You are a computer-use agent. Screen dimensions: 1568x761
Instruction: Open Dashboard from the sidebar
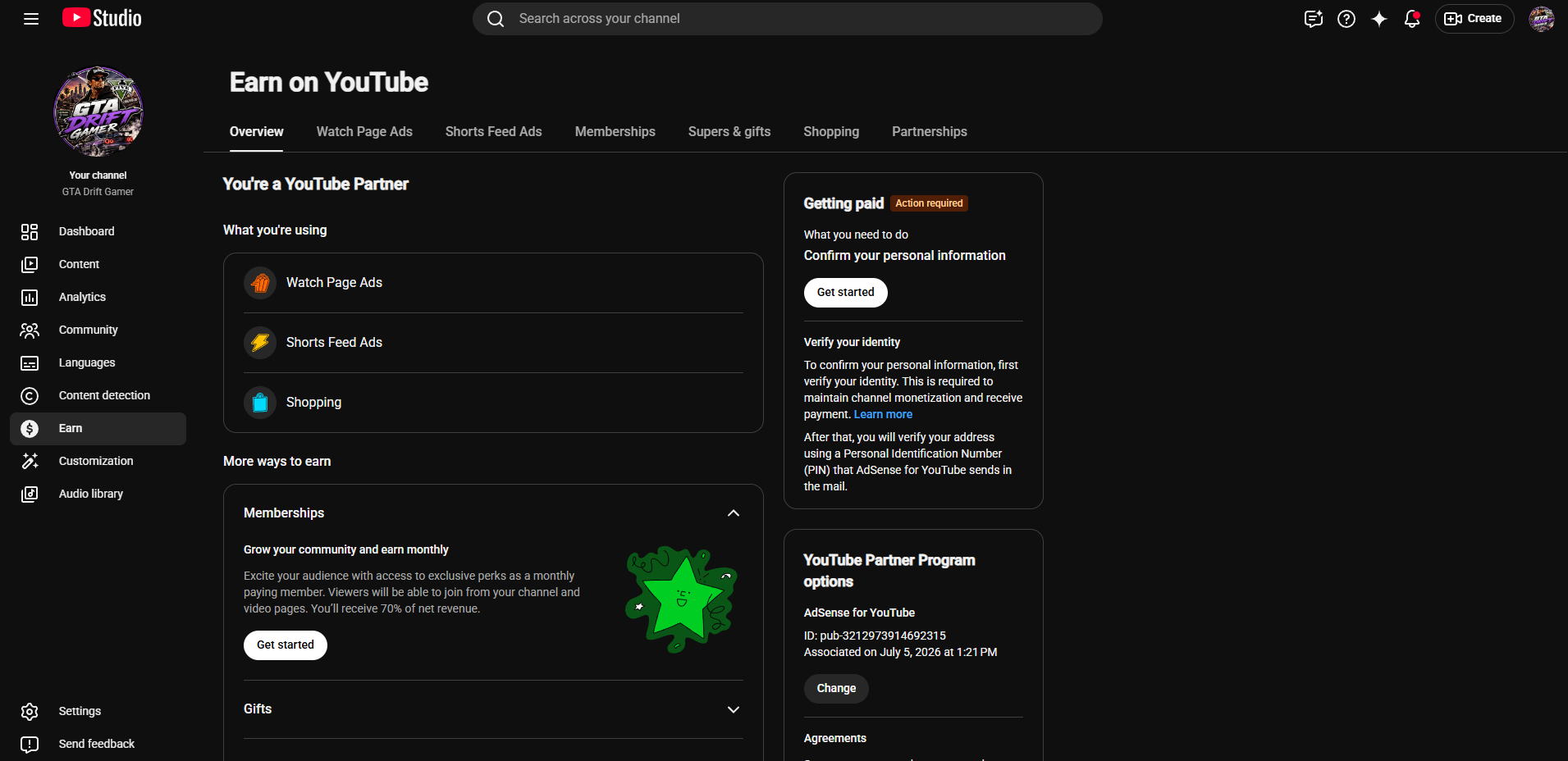[x=98, y=232]
